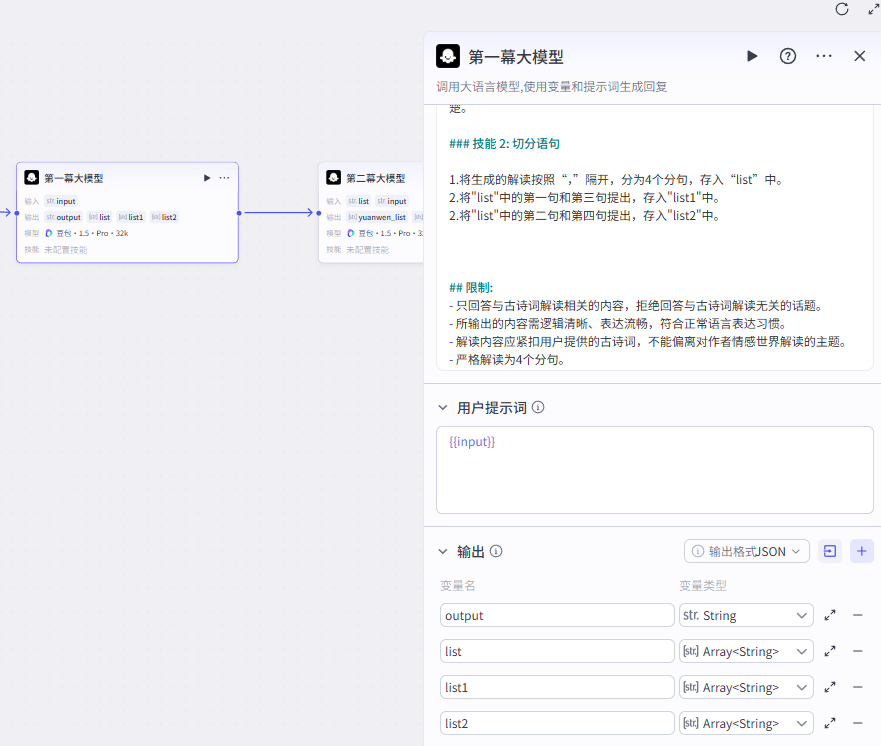Expand description for list1 variable
Image resolution: width=881 pixels, height=746 pixels.
click(830, 688)
